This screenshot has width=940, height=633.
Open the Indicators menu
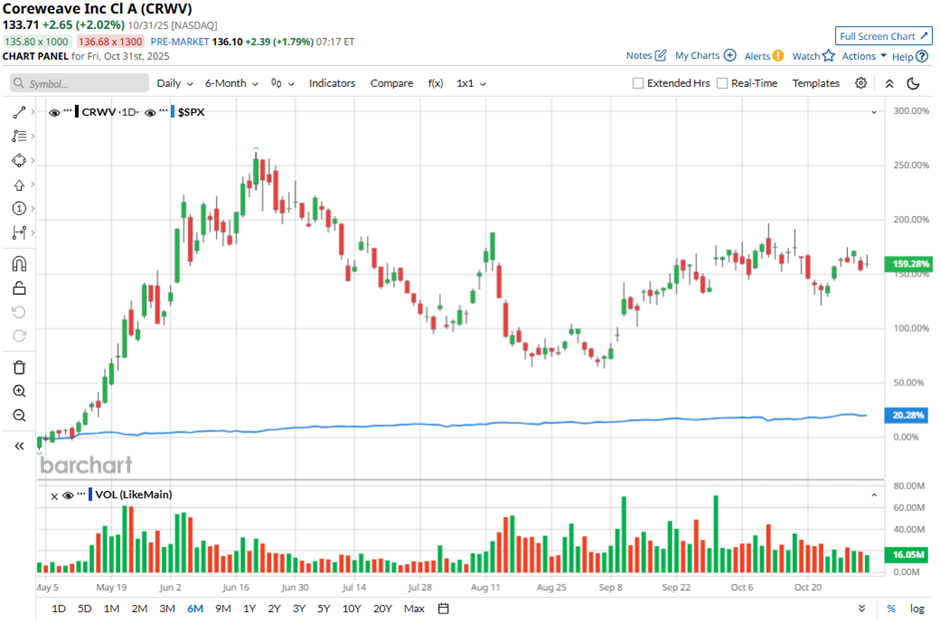click(x=332, y=84)
